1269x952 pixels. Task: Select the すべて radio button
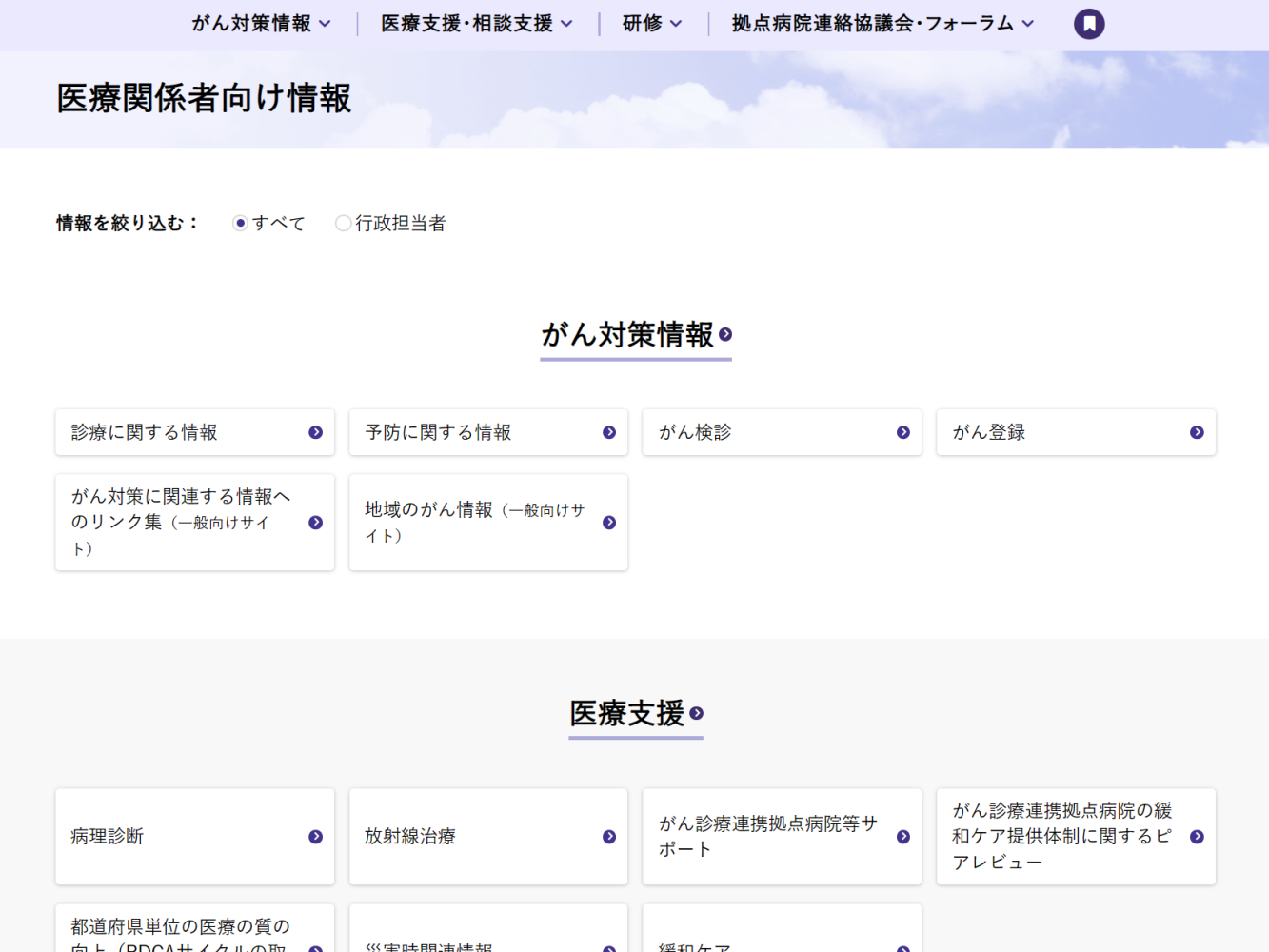click(x=240, y=223)
